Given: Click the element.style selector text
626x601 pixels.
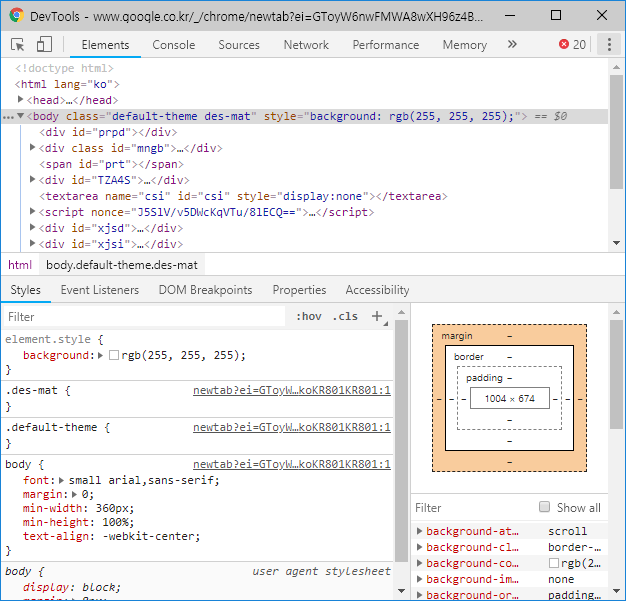Looking at the screenshot, I should tap(48, 339).
